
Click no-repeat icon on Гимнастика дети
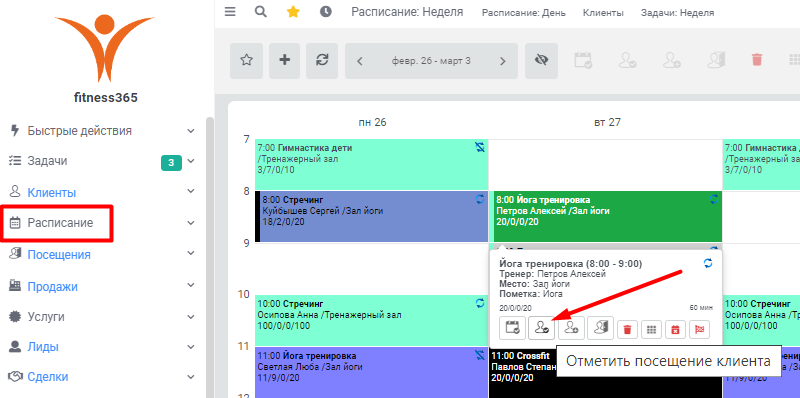[480, 147]
